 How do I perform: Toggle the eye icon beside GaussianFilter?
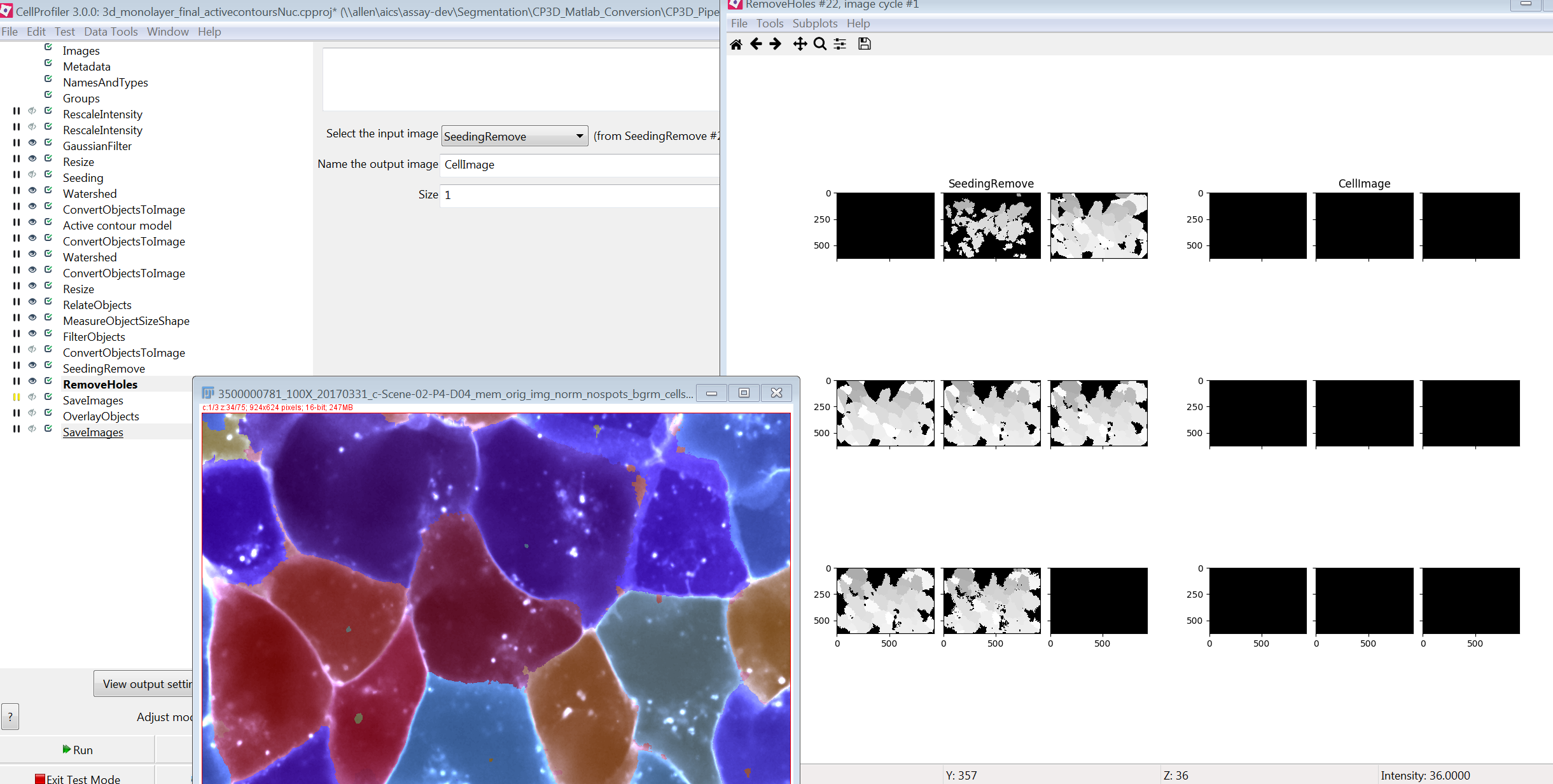[32, 142]
